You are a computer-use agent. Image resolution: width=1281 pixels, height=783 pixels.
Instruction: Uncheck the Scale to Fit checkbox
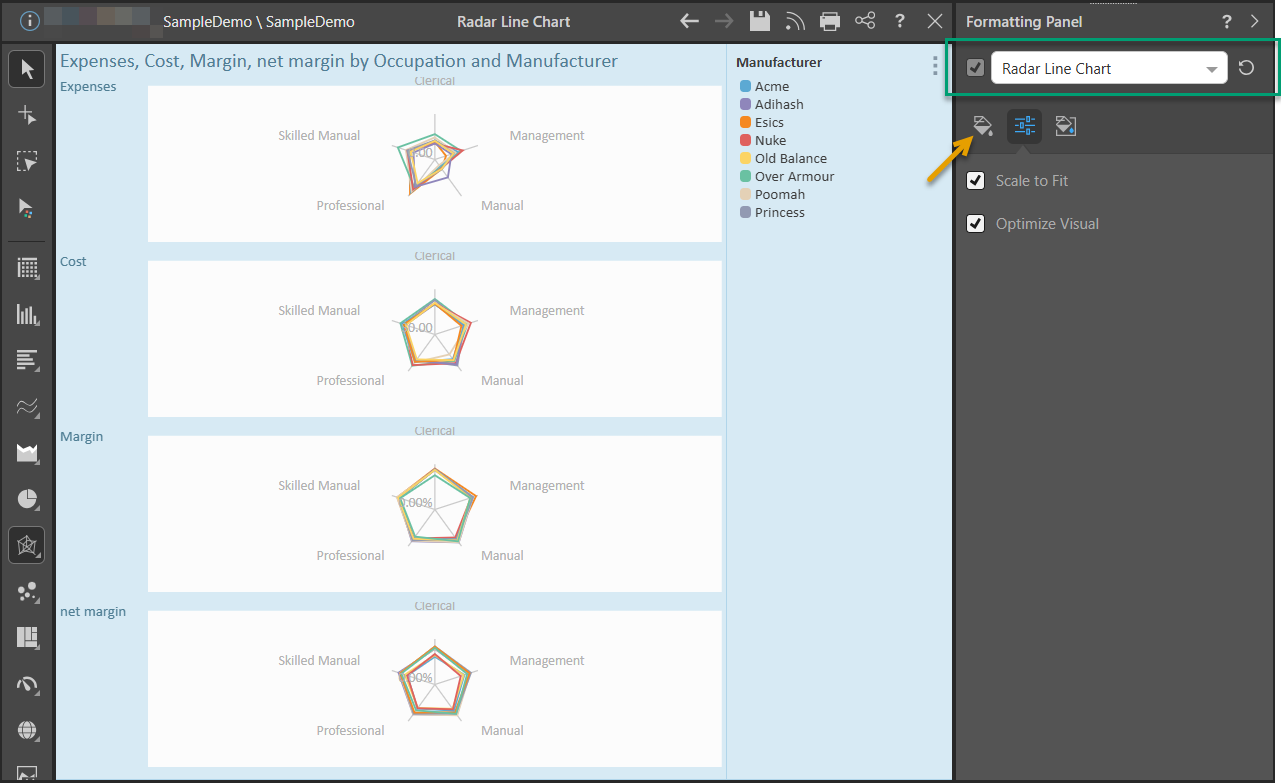pyautogui.click(x=976, y=181)
